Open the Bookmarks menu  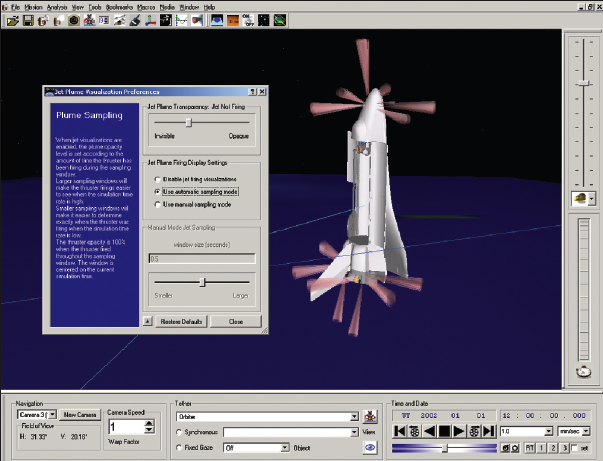(x=119, y=7)
